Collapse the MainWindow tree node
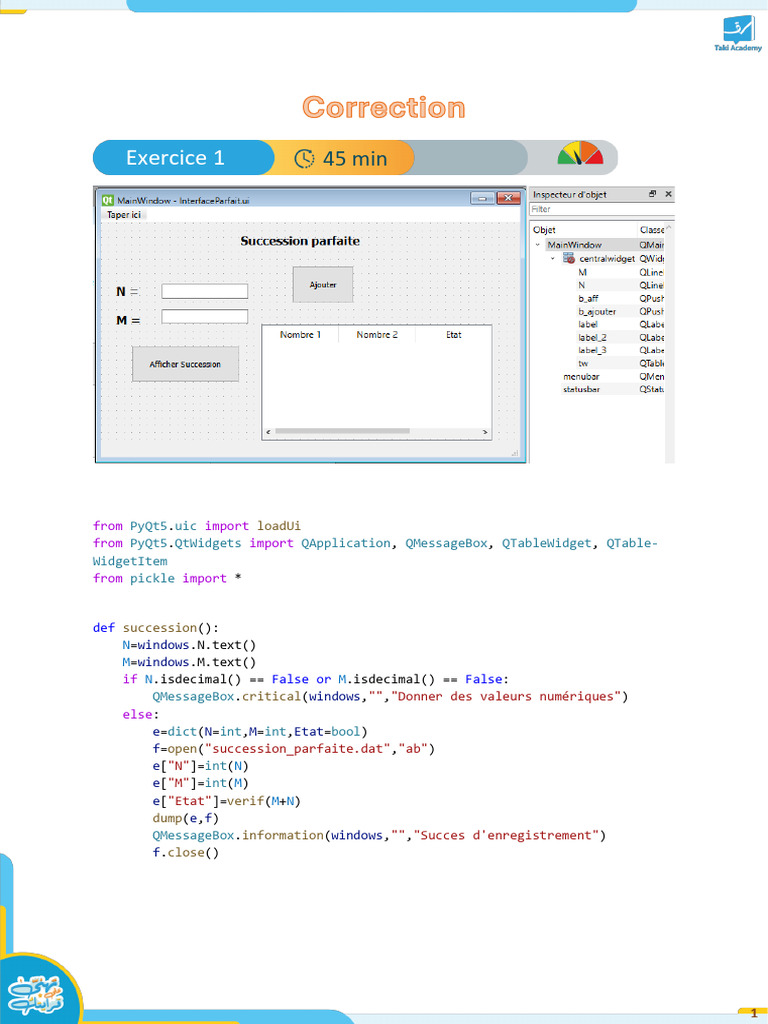 coord(537,245)
